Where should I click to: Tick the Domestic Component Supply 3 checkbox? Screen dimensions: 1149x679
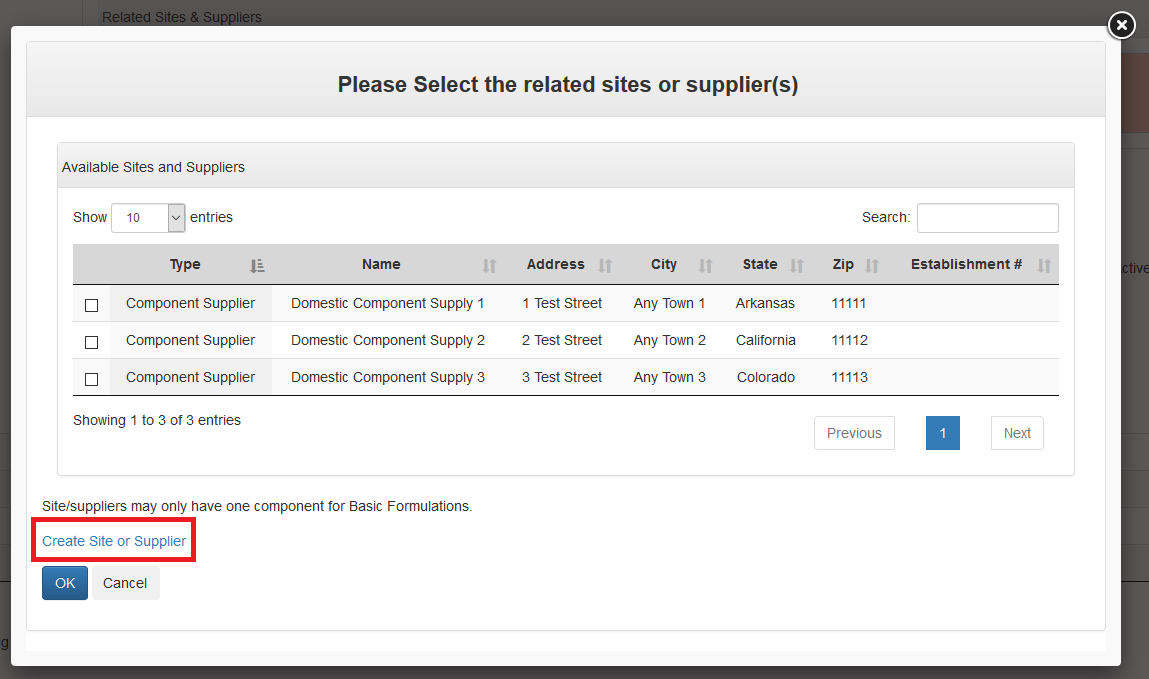click(92, 379)
